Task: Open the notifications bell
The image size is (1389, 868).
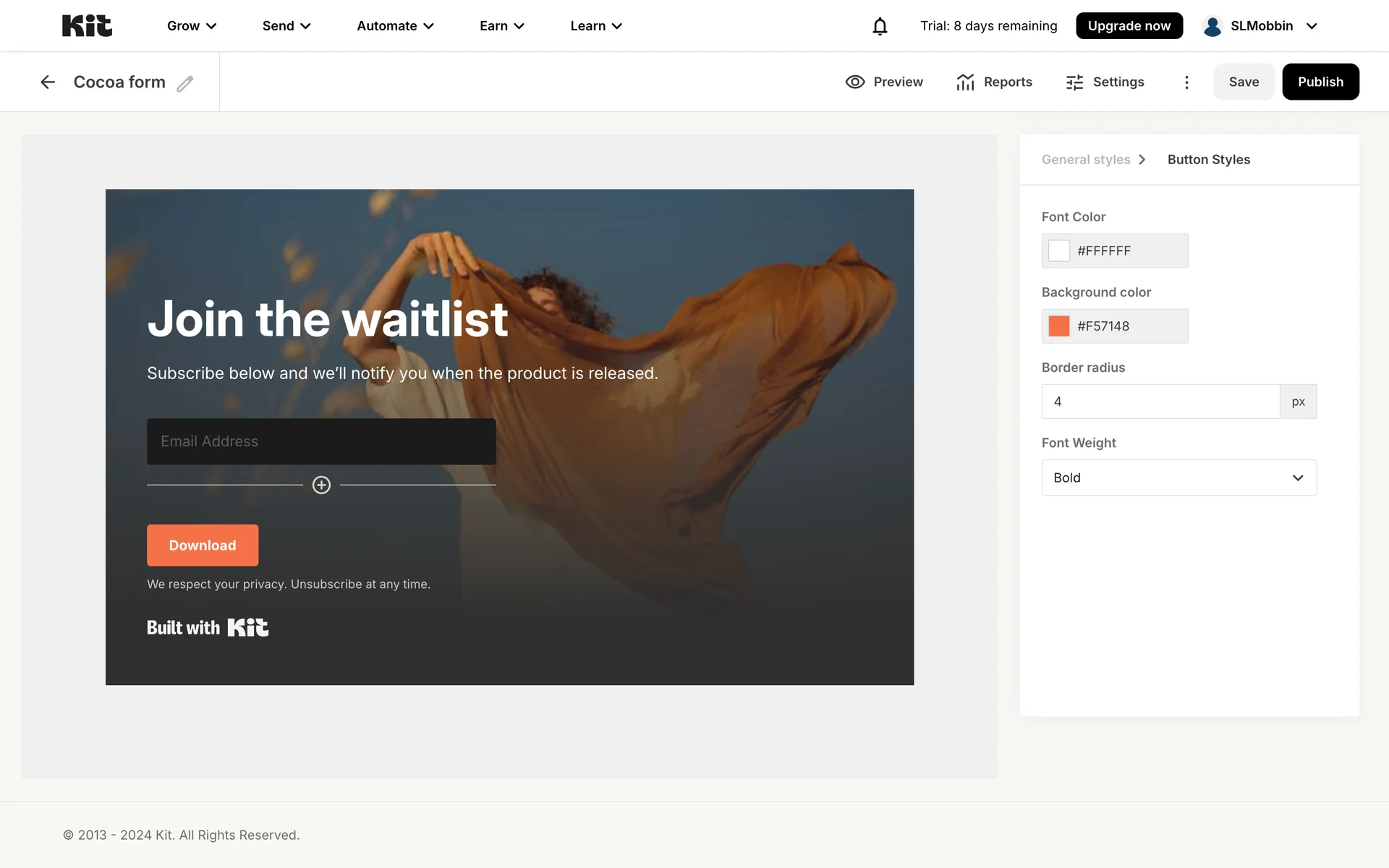Action: pos(880,26)
